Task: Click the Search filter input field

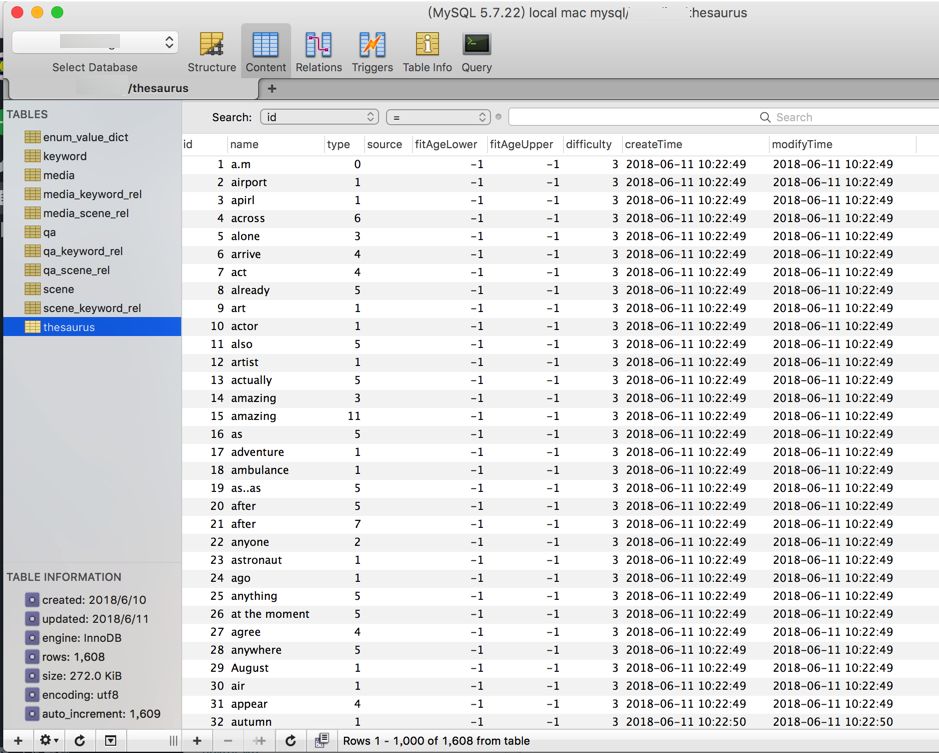Action: 723,117
